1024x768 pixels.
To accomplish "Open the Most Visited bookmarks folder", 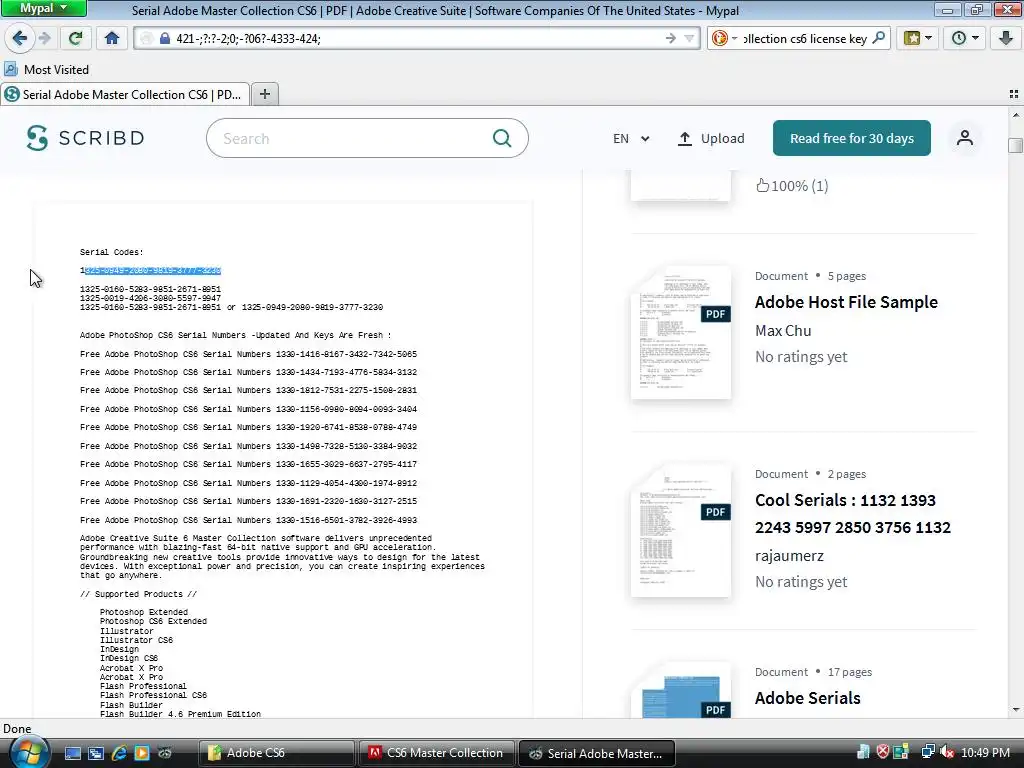I will (x=46, y=69).
